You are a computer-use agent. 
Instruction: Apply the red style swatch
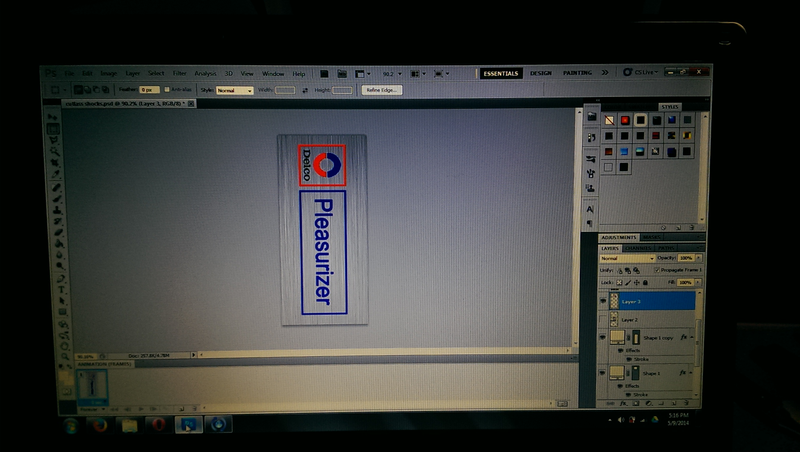point(624,120)
